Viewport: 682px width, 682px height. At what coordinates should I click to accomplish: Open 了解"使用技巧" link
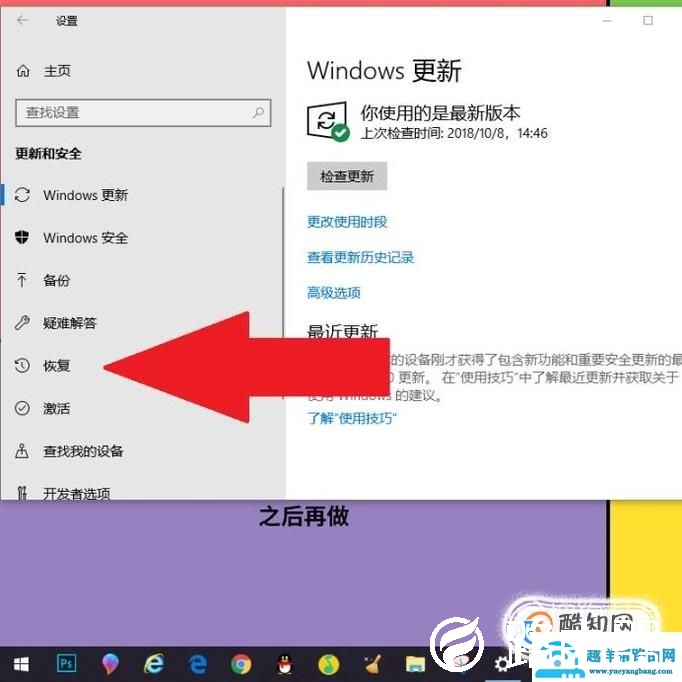(x=352, y=418)
